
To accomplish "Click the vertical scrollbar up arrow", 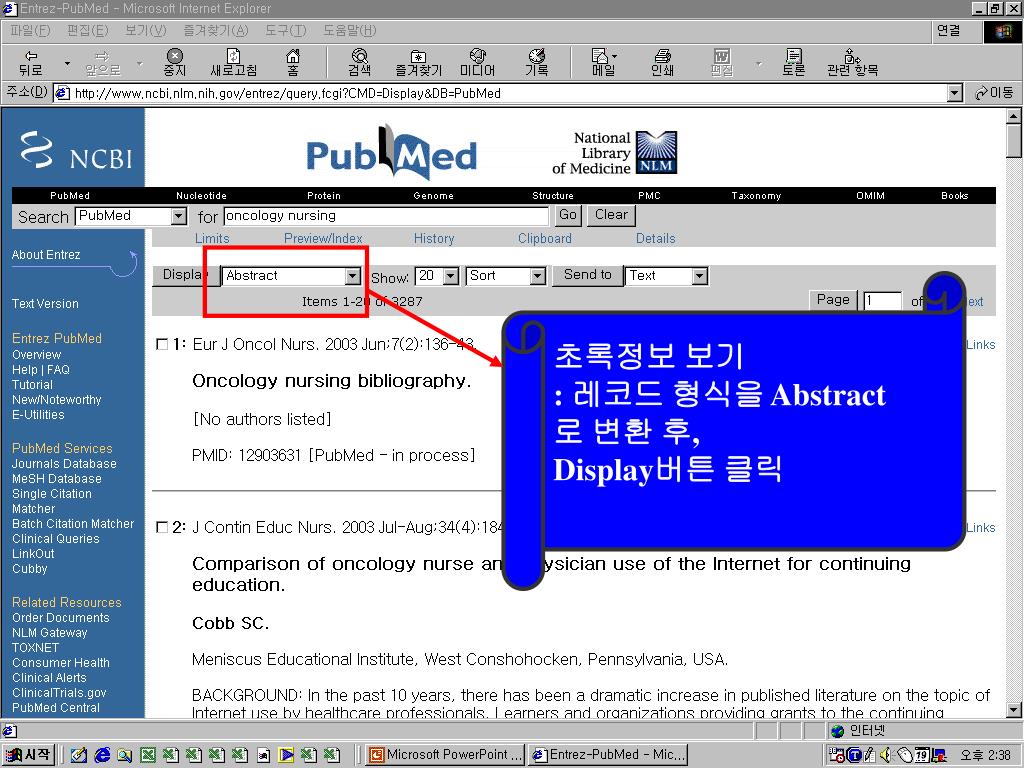I will [x=1014, y=116].
